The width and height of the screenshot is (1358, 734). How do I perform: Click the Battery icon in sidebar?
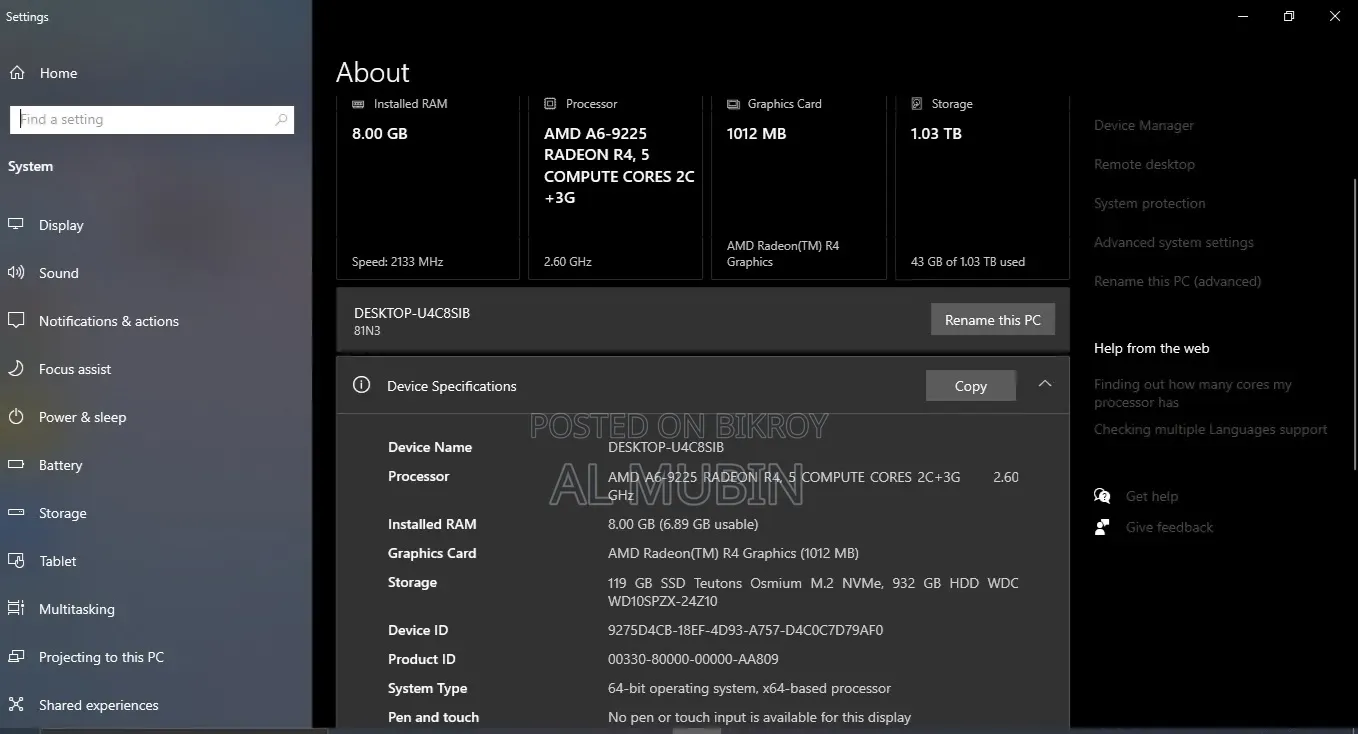pyautogui.click(x=17, y=465)
